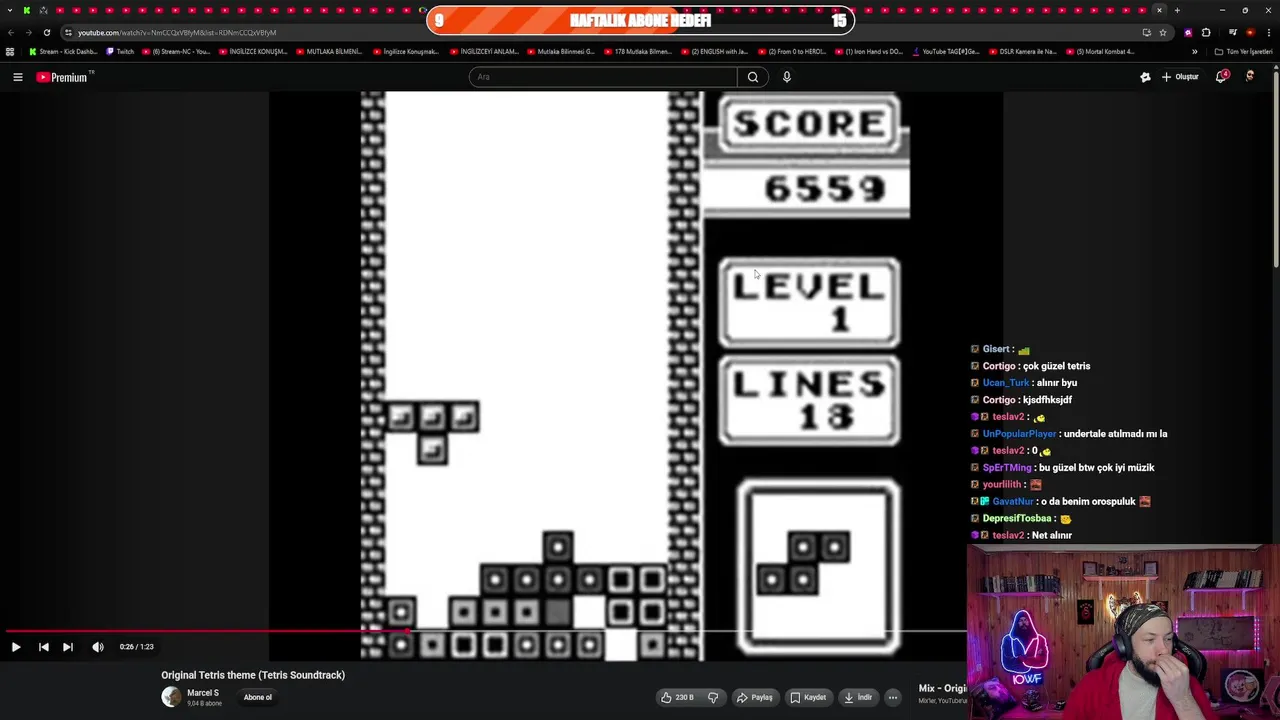Image resolution: width=1280 pixels, height=720 pixels.
Task: Dislike the video with thumbs-down
Action: pyautogui.click(x=713, y=697)
